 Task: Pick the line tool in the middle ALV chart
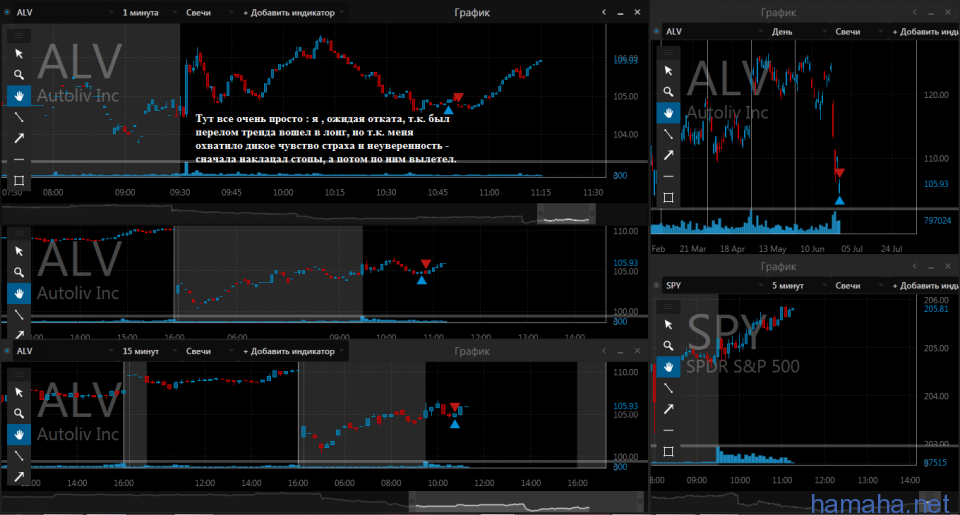19,315
